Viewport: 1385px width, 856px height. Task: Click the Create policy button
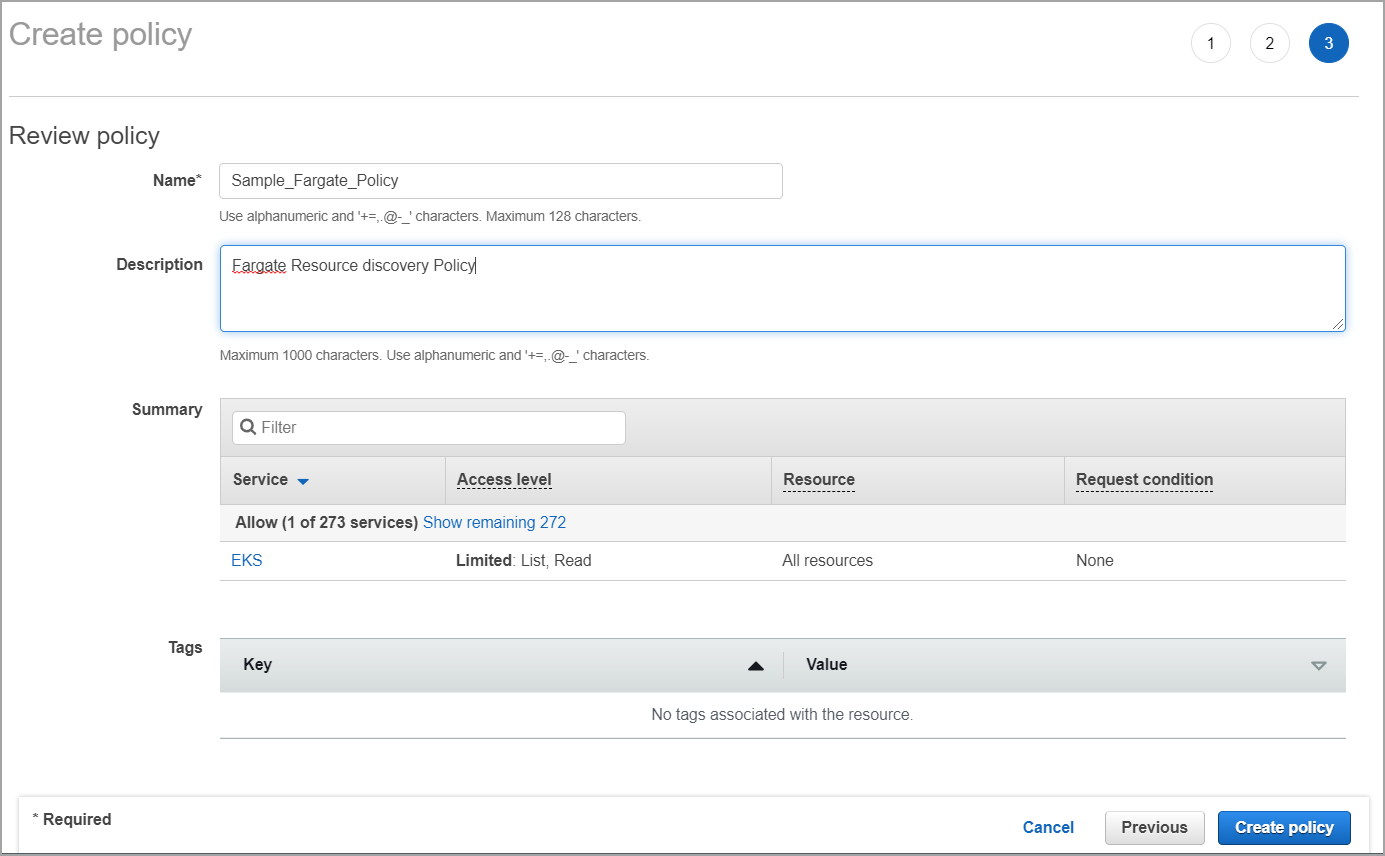point(1283,827)
